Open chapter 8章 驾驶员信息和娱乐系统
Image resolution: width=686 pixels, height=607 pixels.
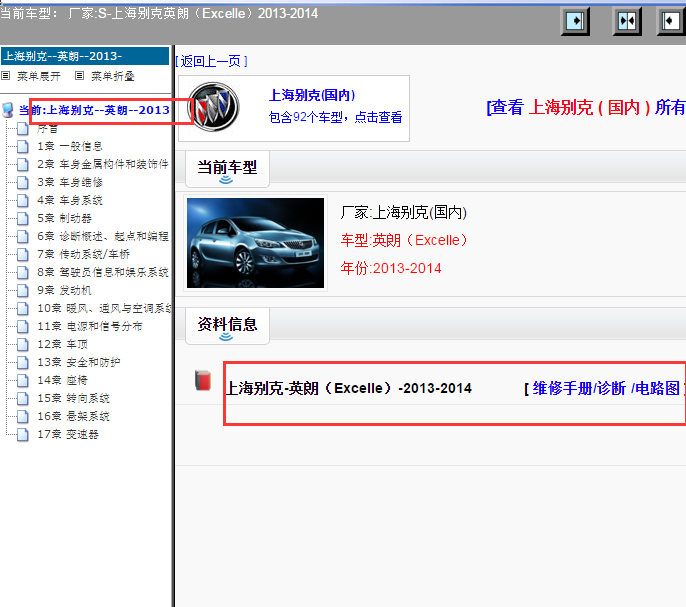pos(103,272)
